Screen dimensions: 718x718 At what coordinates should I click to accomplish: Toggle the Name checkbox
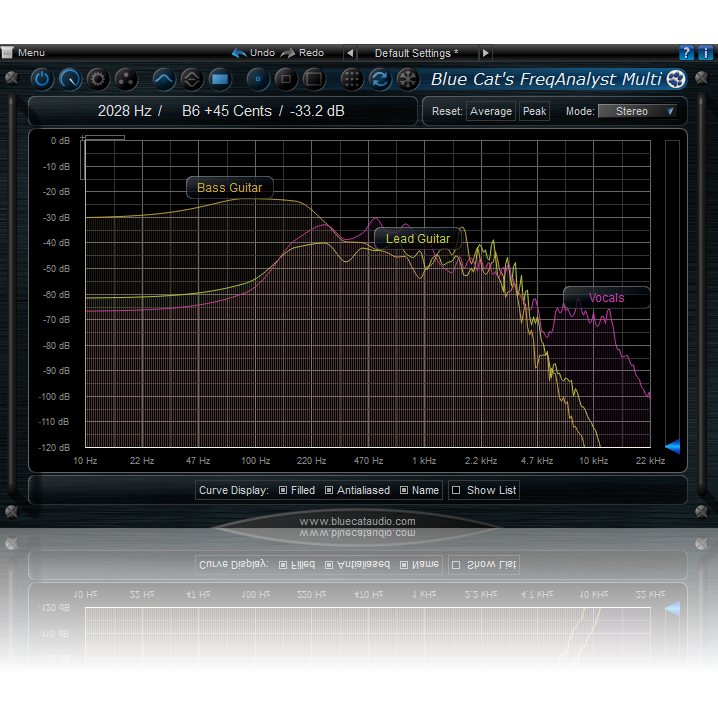pos(404,490)
